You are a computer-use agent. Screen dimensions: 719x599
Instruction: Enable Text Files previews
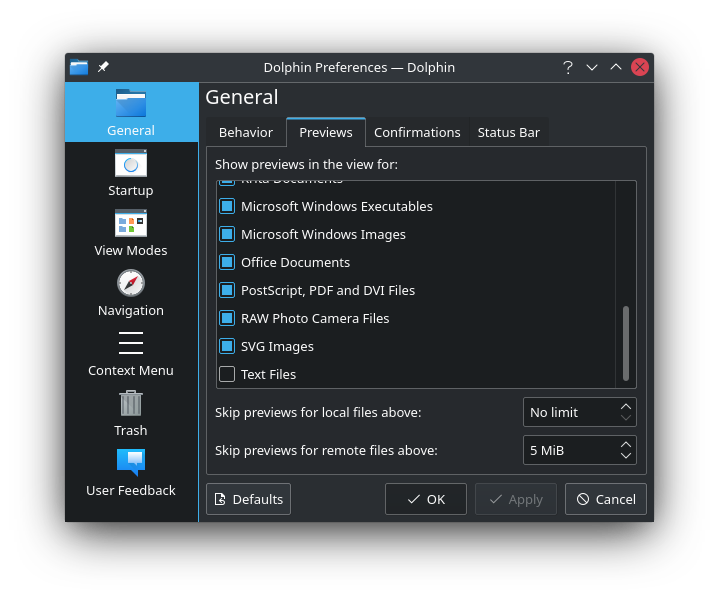click(227, 374)
